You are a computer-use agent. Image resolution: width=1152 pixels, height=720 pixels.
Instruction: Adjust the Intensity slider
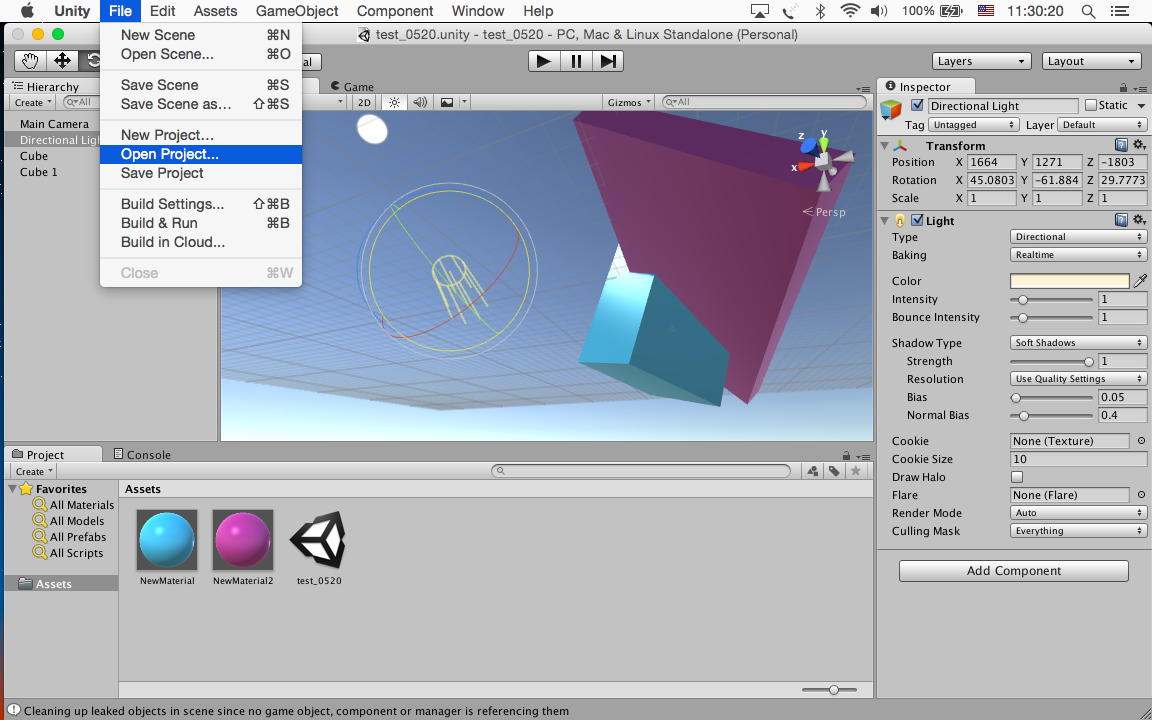click(1051, 299)
